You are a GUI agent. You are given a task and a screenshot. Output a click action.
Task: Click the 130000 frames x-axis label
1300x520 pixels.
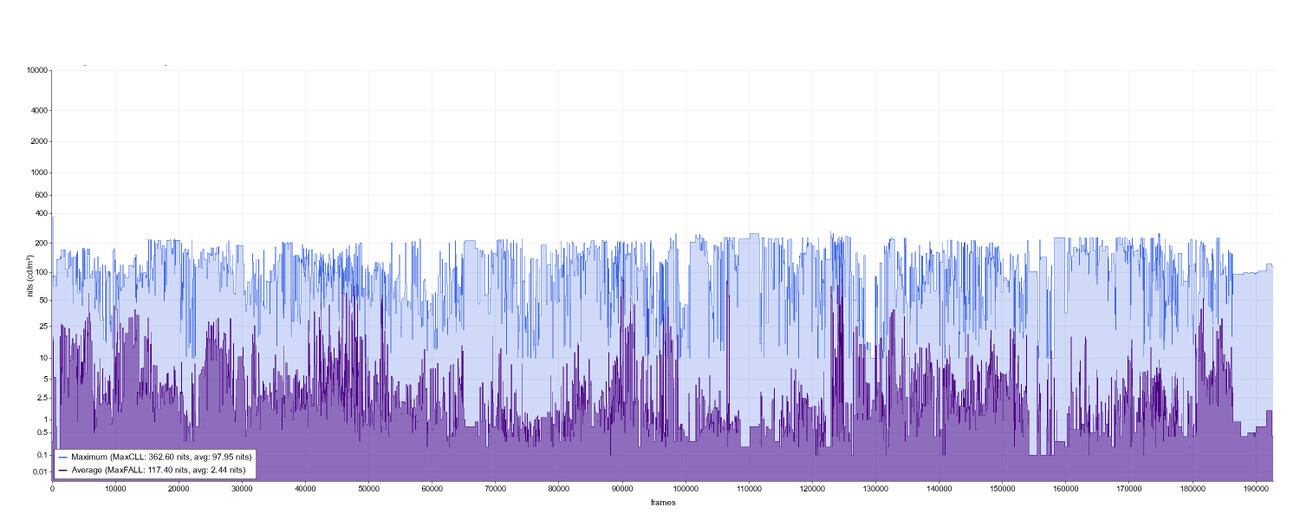(x=876, y=489)
